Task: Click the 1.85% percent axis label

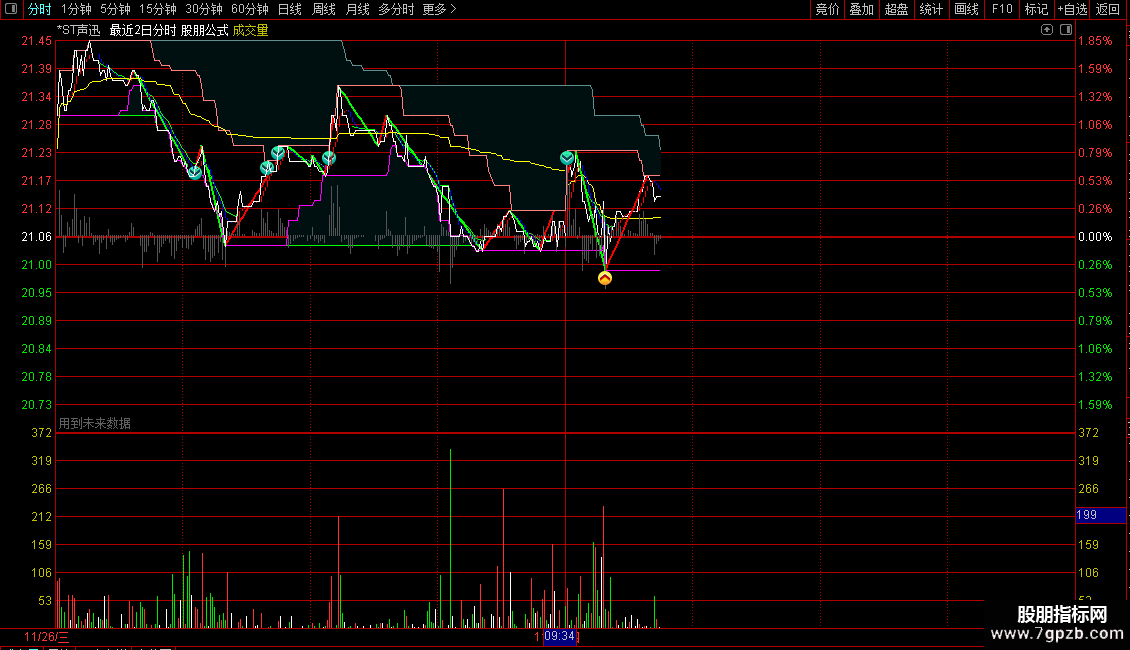Action: [x=1095, y=41]
